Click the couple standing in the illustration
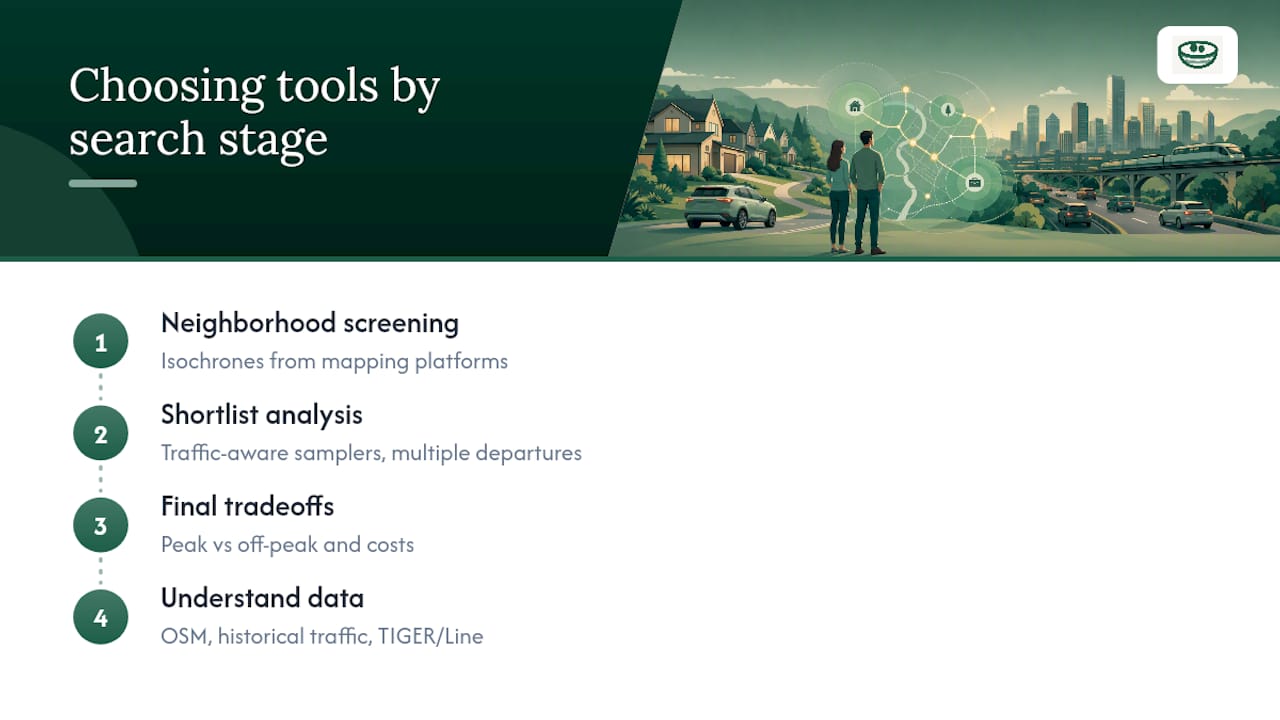Screen dimensions: 1280x720 (856, 192)
